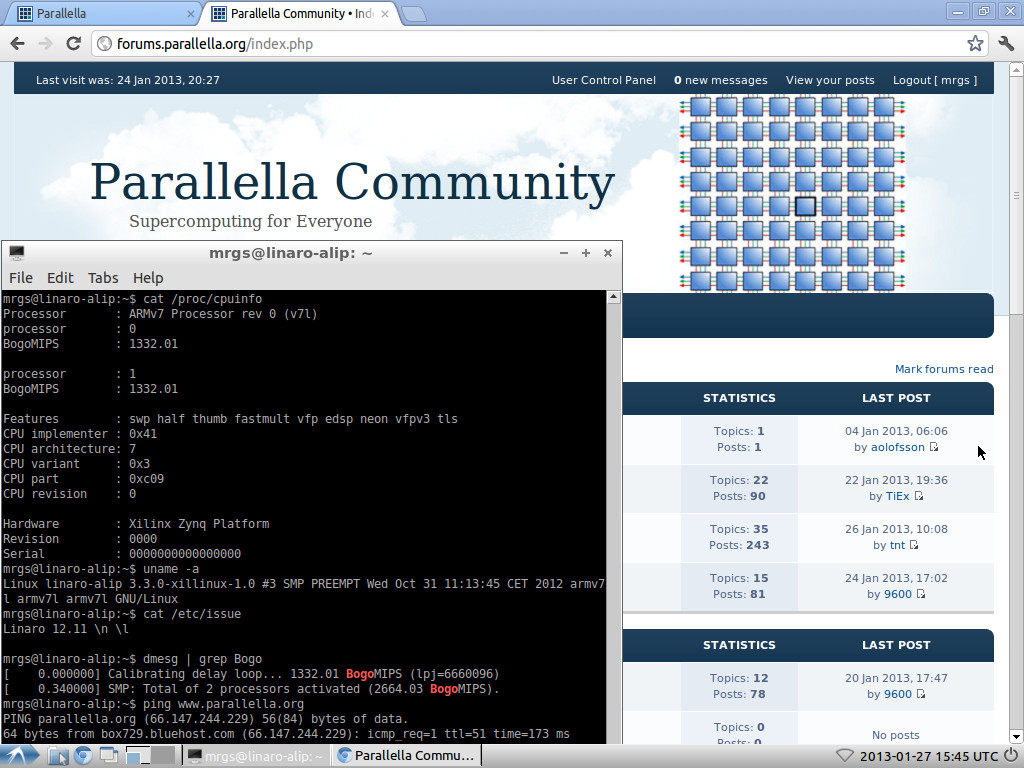Click the power button in system tray

tap(1013, 756)
